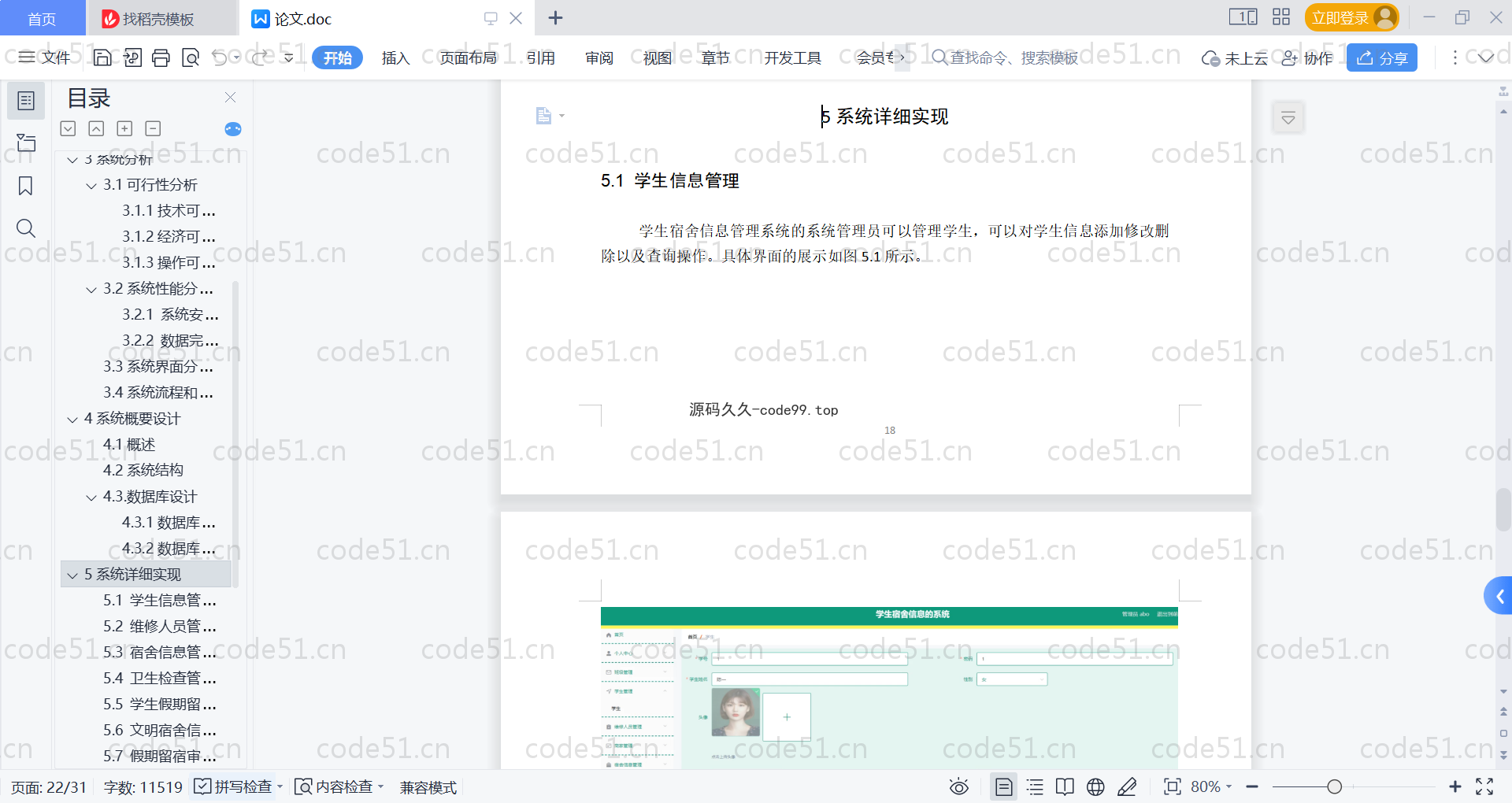Open the 审阅 (Review) ribbon tab

598,57
